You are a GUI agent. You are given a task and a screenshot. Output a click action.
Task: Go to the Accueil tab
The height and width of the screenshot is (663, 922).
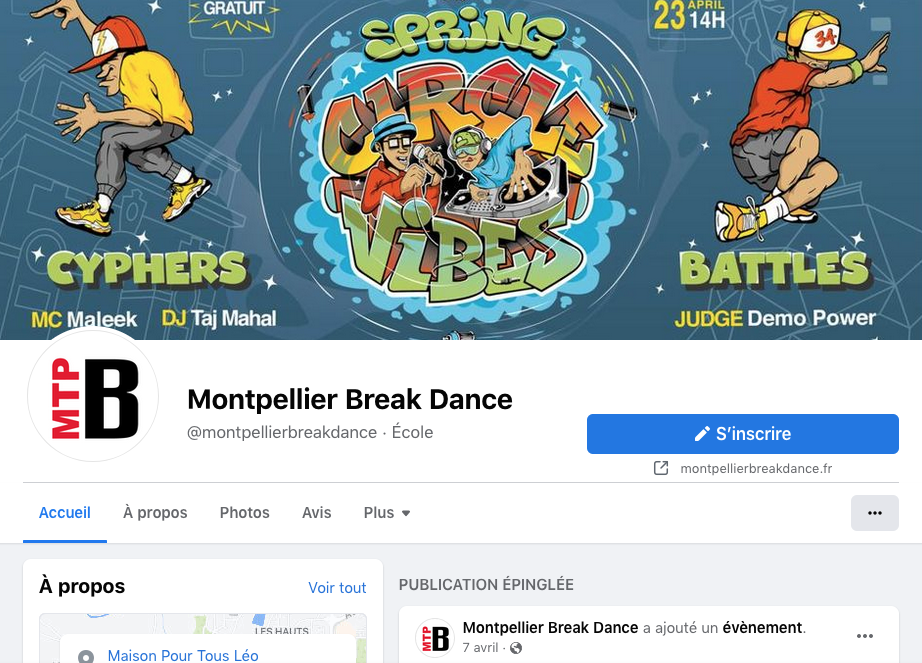(65, 513)
